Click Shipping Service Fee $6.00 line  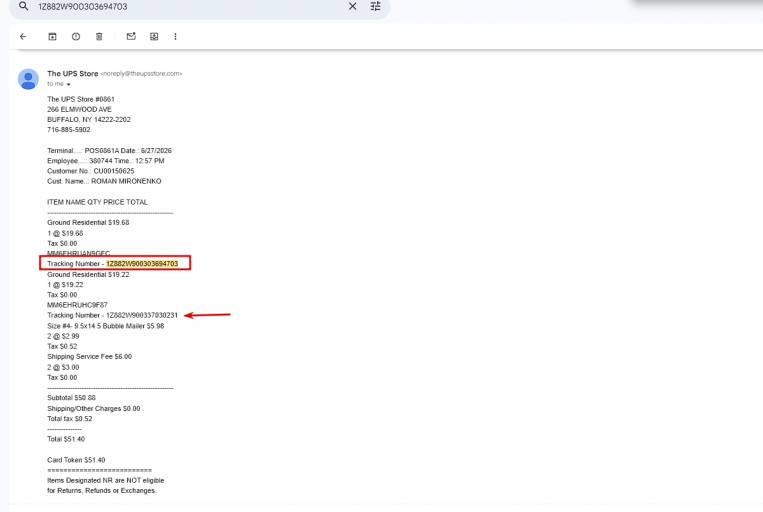point(90,357)
